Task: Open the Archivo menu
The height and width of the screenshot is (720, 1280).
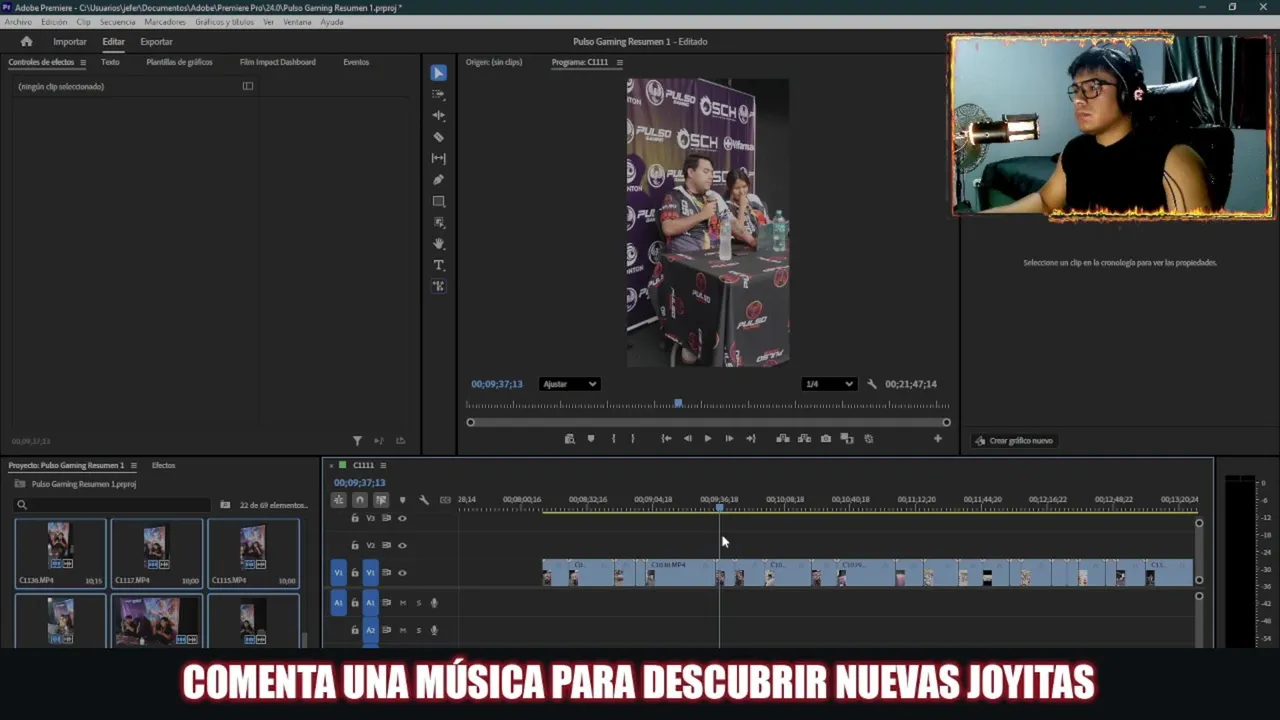Action: tap(18, 21)
